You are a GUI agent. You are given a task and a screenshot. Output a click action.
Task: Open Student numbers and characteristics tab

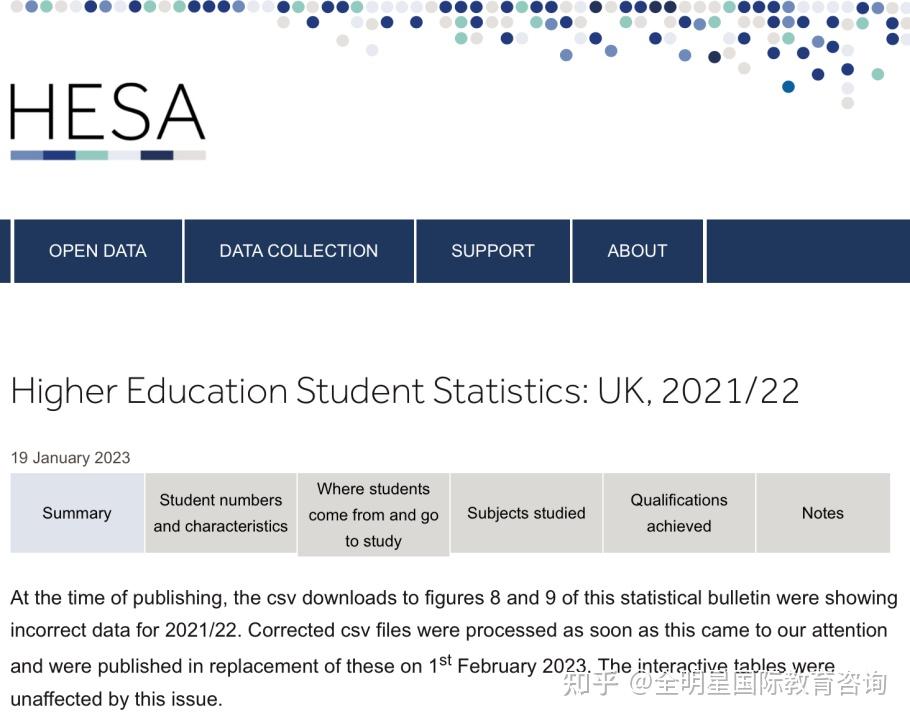221,513
